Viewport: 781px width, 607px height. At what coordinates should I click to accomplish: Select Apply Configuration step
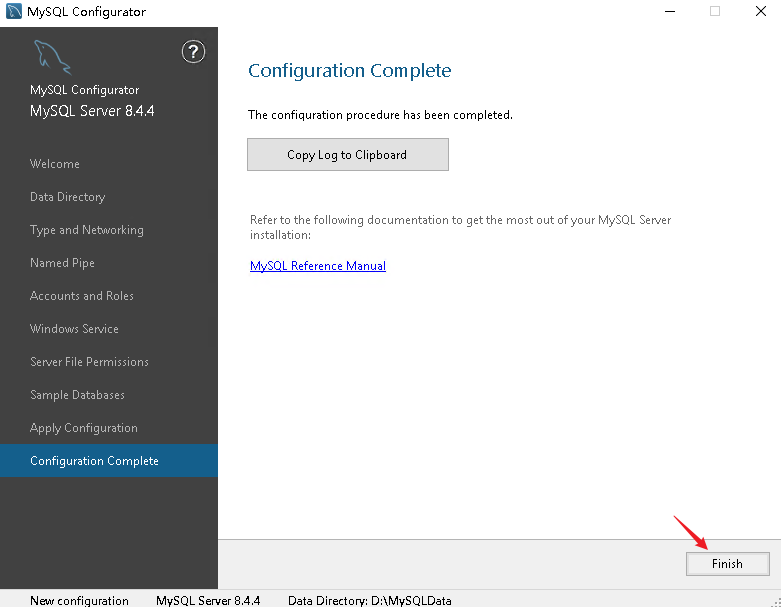[x=84, y=428]
